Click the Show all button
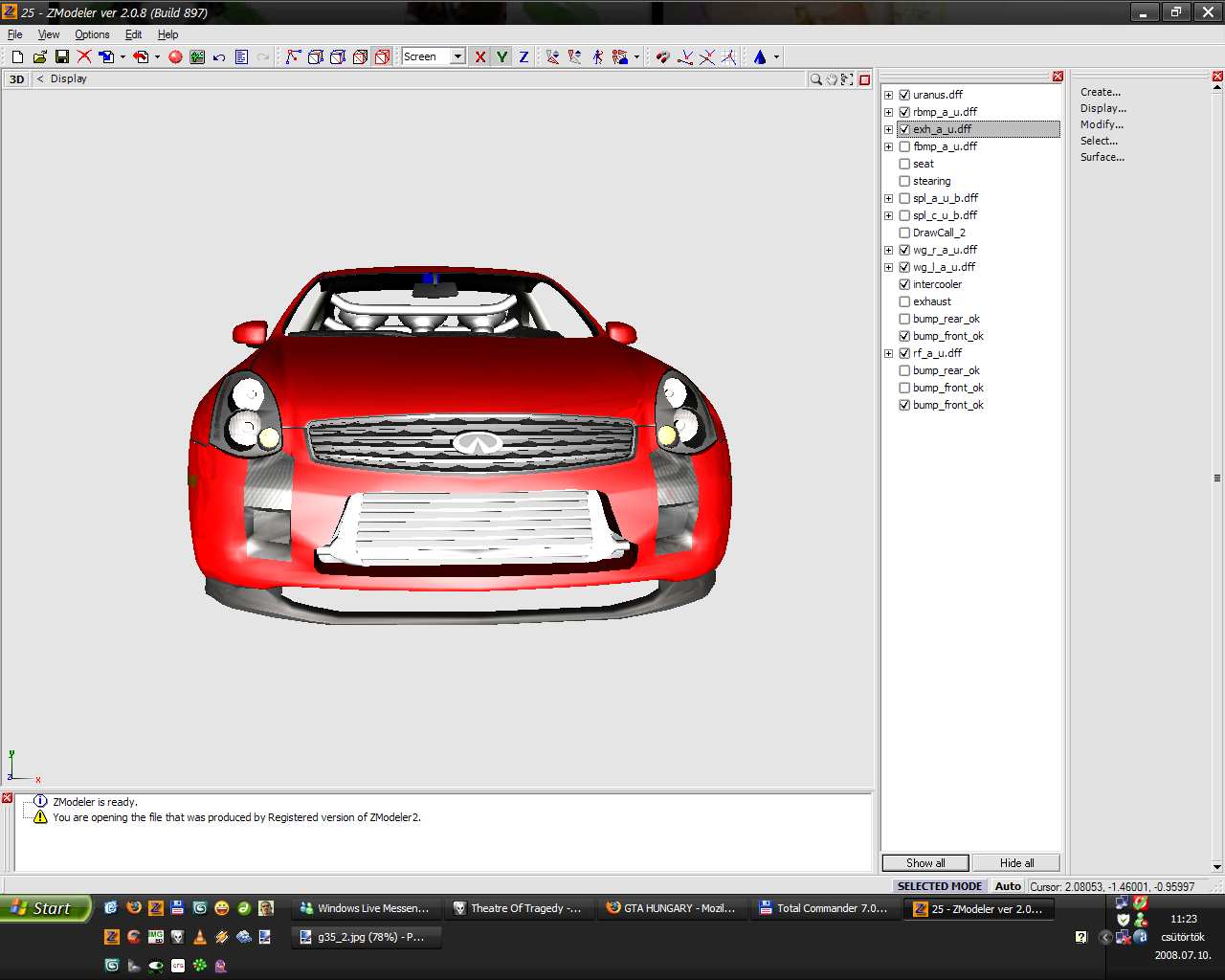The height and width of the screenshot is (980, 1225). (x=925, y=863)
